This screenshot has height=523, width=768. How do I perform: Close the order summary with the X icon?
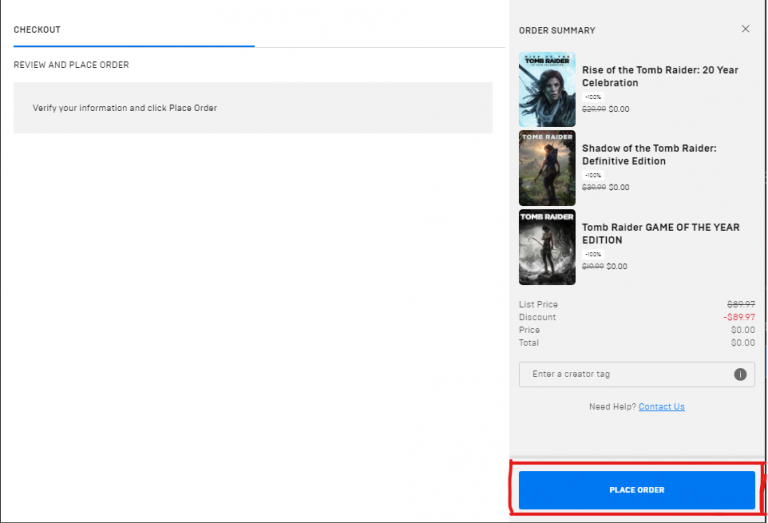[x=745, y=29]
